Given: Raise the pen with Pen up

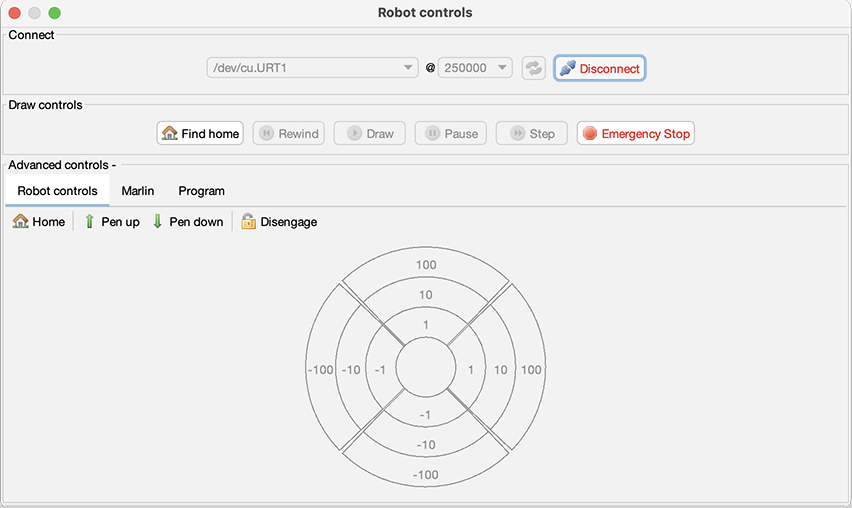Looking at the screenshot, I should coord(111,222).
